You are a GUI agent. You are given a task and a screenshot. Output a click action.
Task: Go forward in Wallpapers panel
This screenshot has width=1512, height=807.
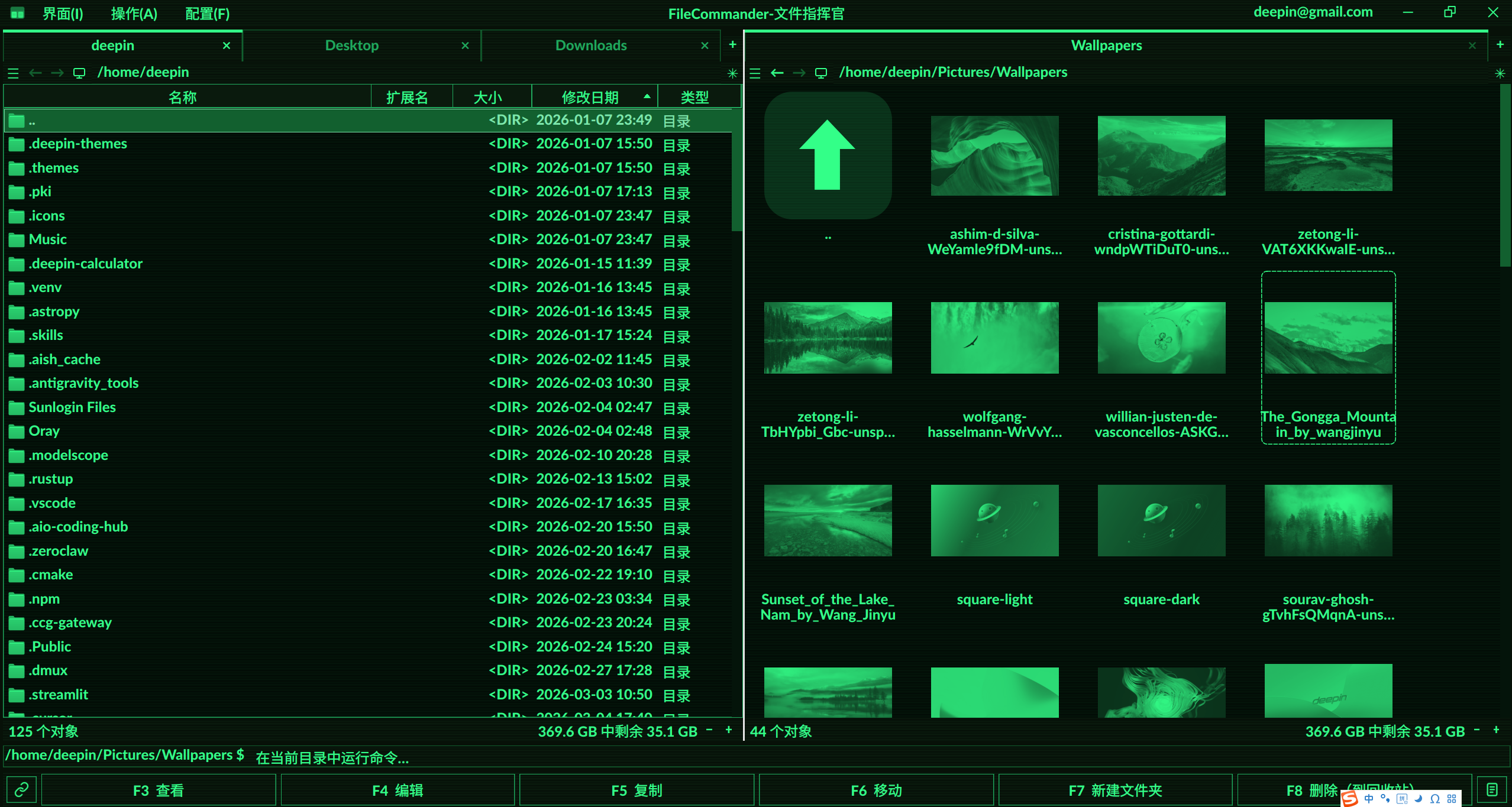point(799,73)
